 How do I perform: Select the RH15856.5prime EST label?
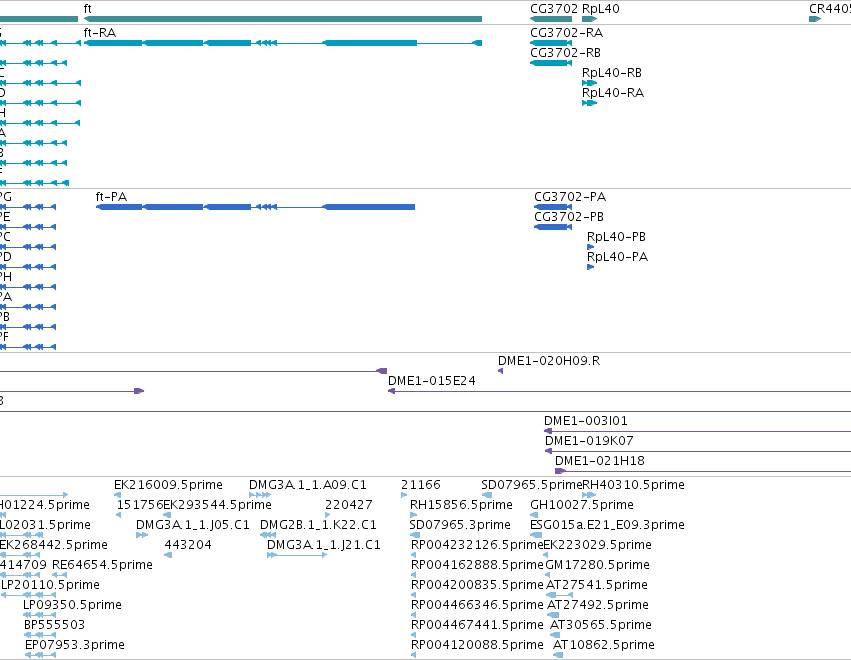[461, 505]
